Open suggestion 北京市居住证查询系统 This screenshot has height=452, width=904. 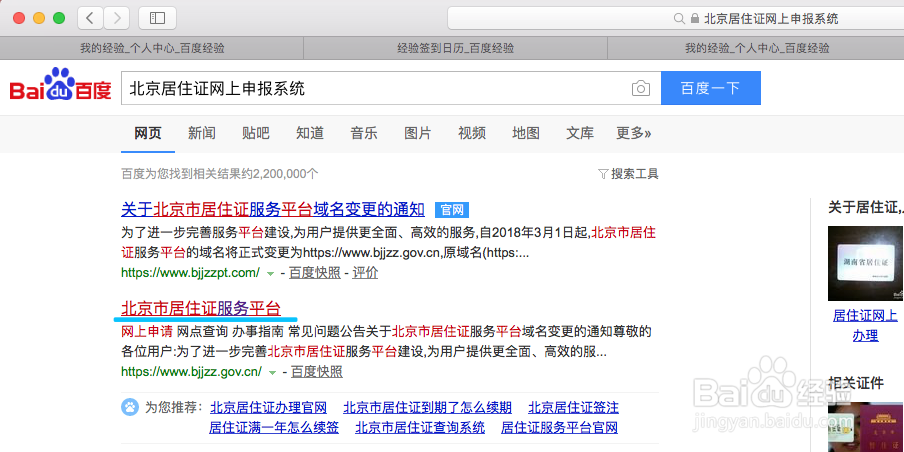click(x=420, y=428)
